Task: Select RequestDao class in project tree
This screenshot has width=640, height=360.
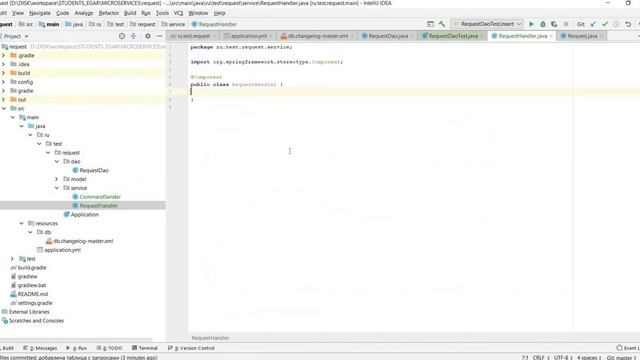Action: click(94, 170)
